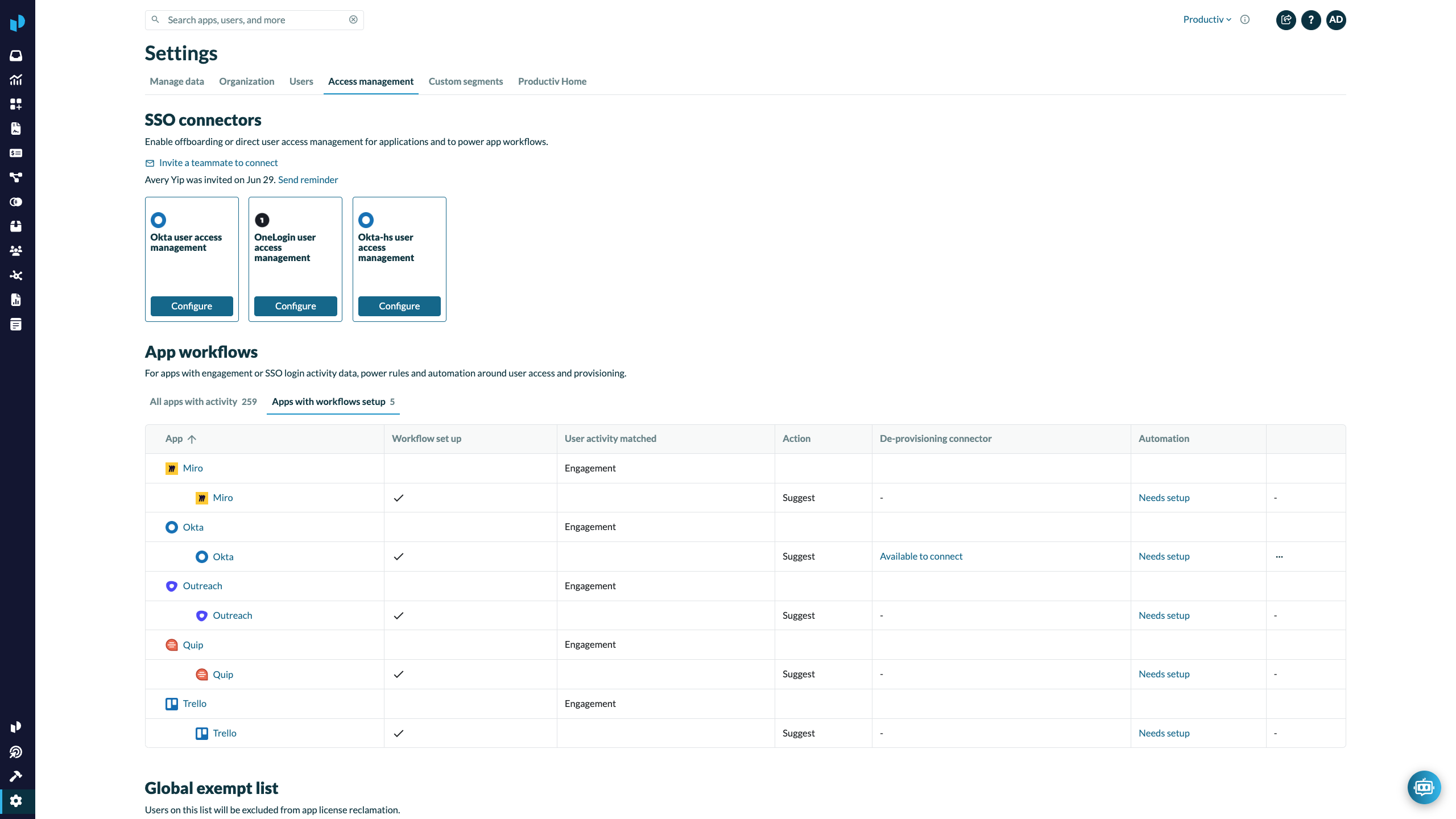The width and height of the screenshot is (1456, 819).
Task: Configure OneLogin user access management
Action: pyautogui.click(x=295, y=306)
